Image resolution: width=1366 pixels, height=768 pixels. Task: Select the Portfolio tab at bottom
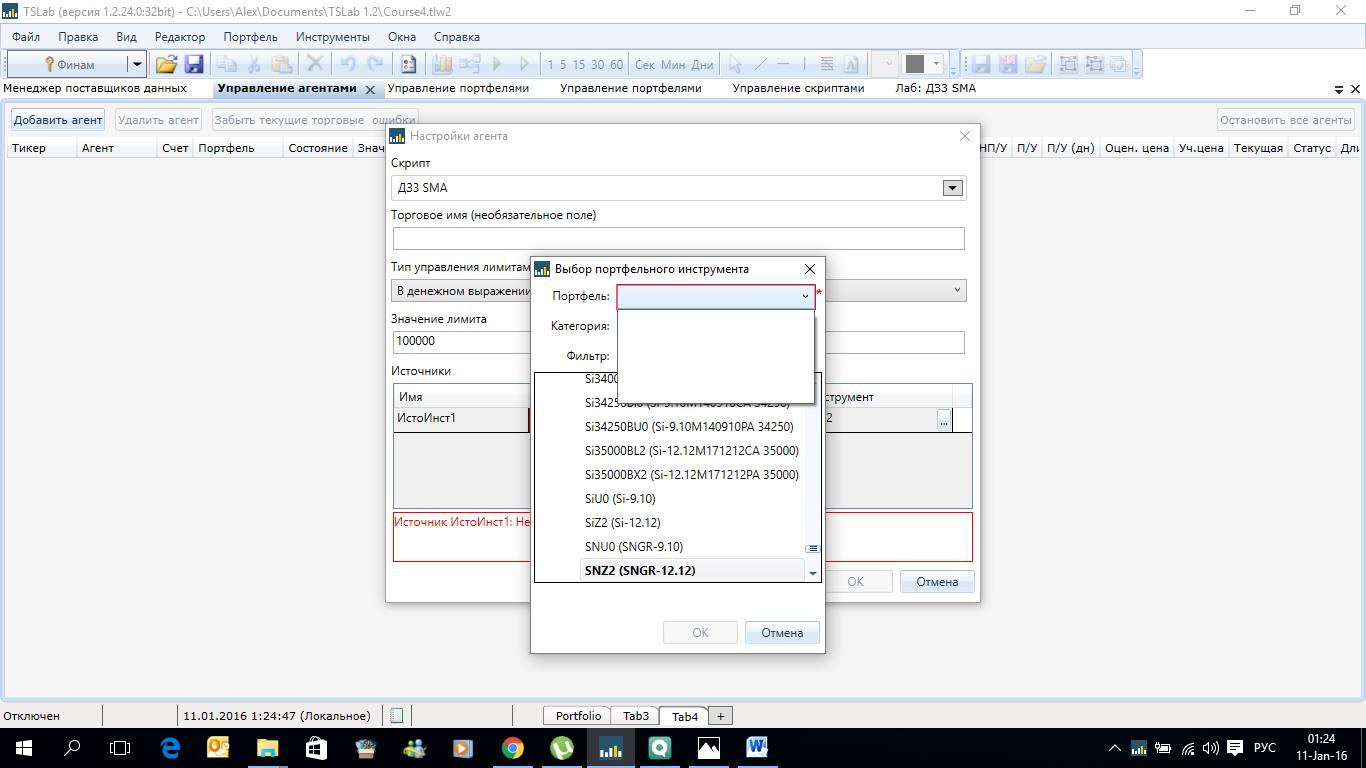578,716
